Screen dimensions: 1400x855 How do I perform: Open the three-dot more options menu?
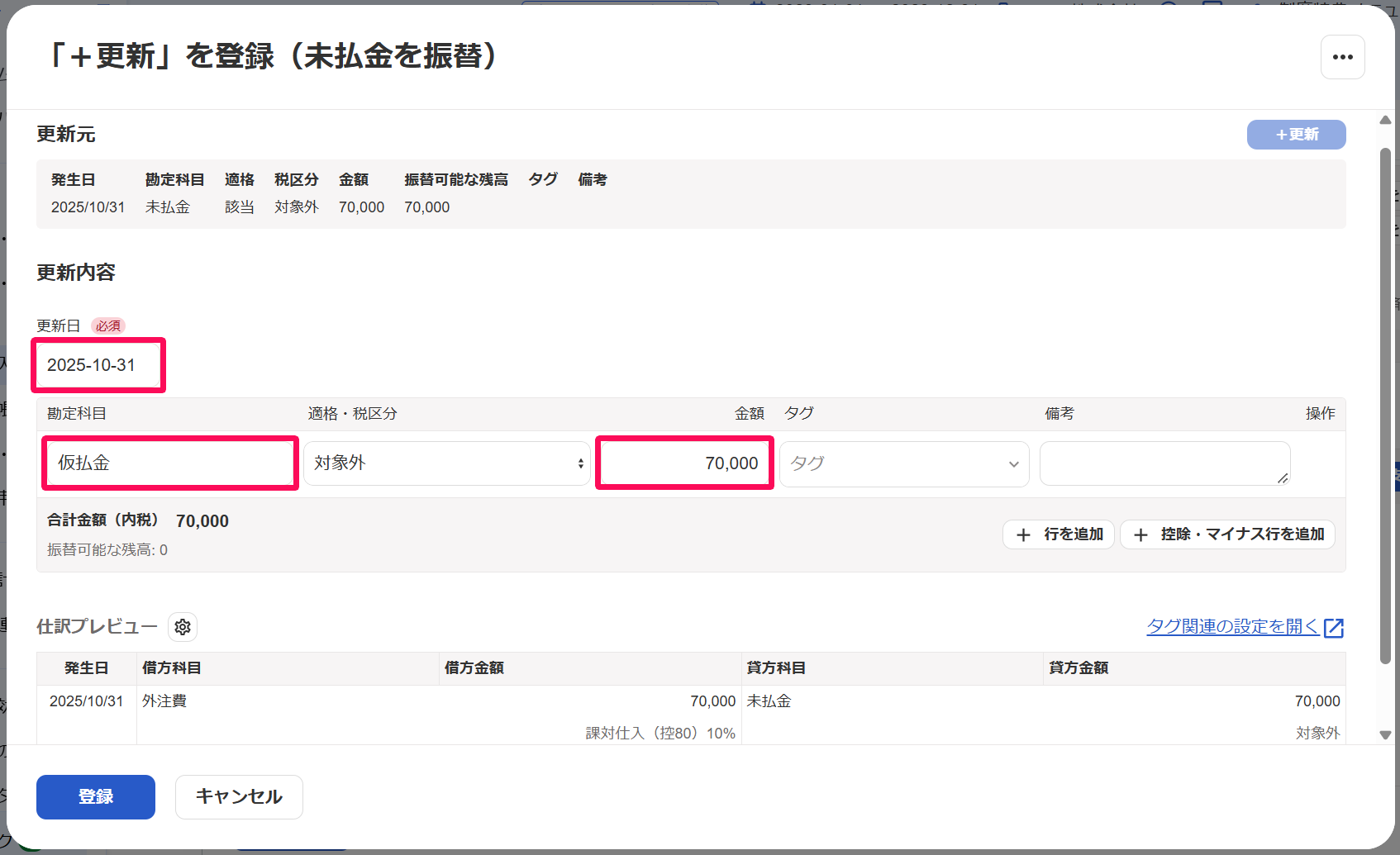pos(1342,57)
